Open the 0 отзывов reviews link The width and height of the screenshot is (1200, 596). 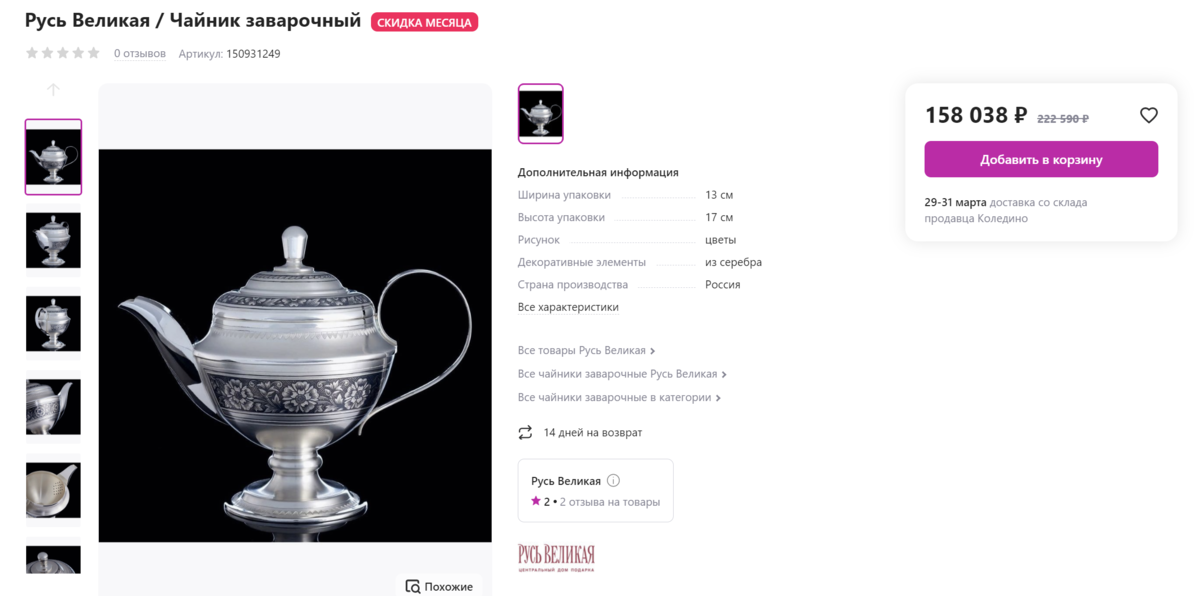pyautogui.click(x=140, y=54)
